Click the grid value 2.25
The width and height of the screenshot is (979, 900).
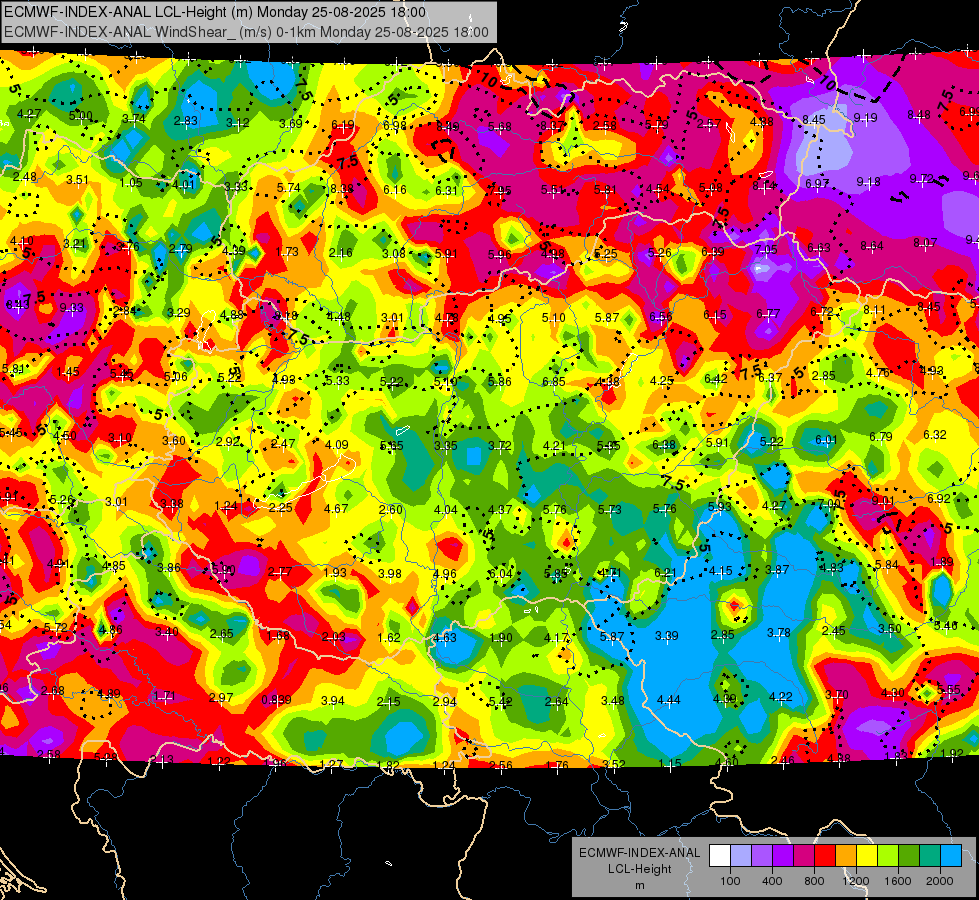pyautogui.click(x=281, y=508)
